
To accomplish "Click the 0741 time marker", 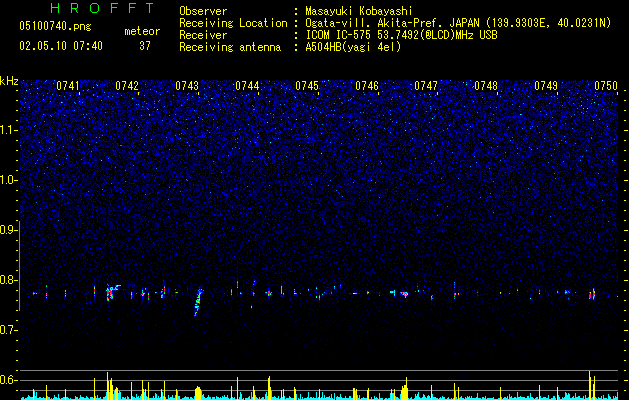I will pyautogui.click(x=67, y=86).
